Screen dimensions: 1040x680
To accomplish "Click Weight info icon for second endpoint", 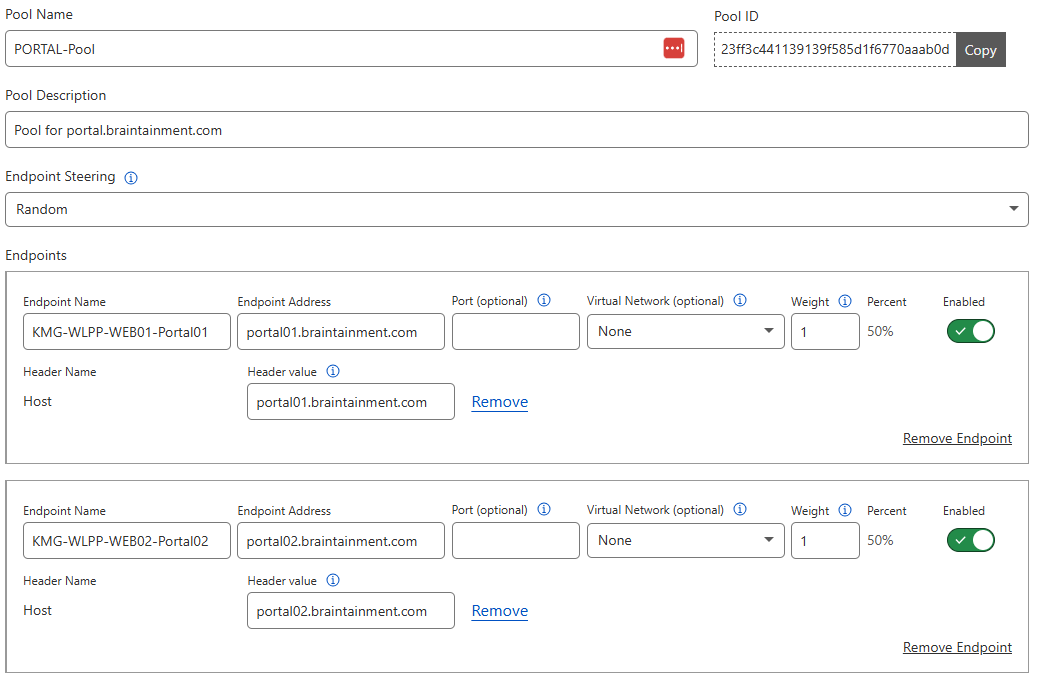I will (845, 510).
